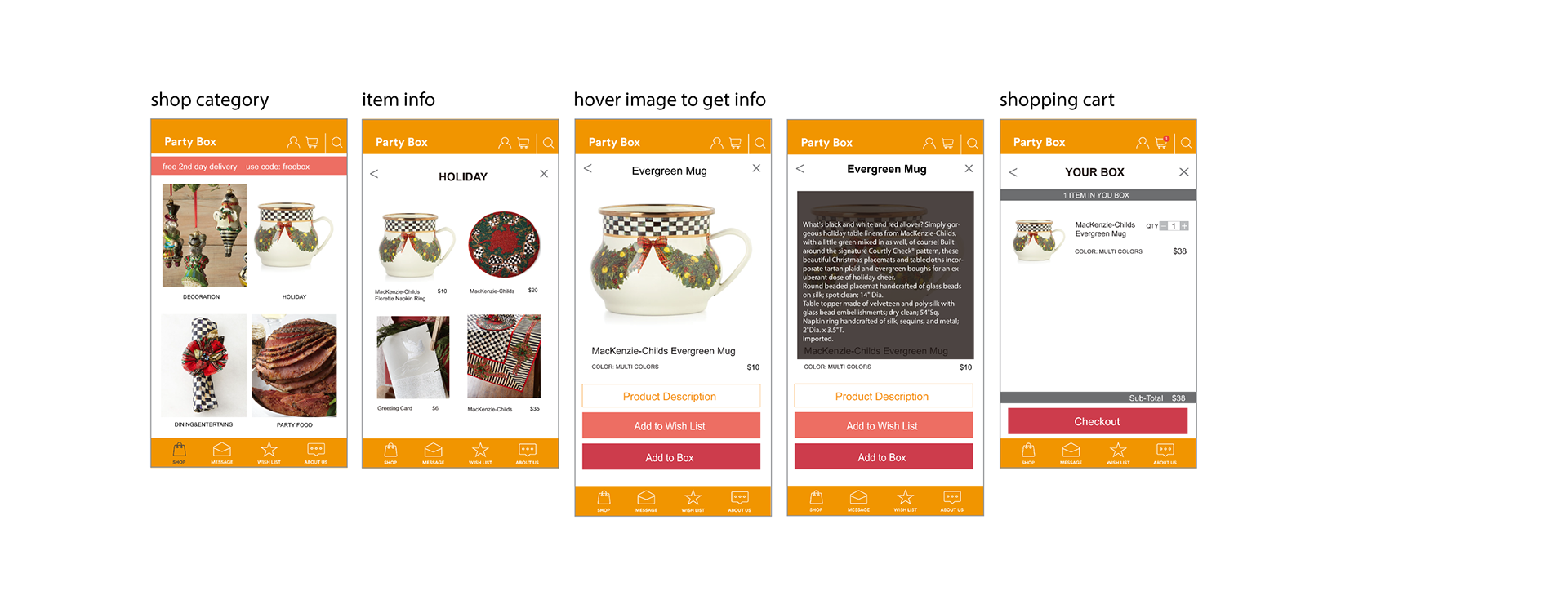Image resolution: width=1568 pixels, height=600 pixels.
Task: Go back from the YOUR BOX screen
Action: (x=1013, y=172)
